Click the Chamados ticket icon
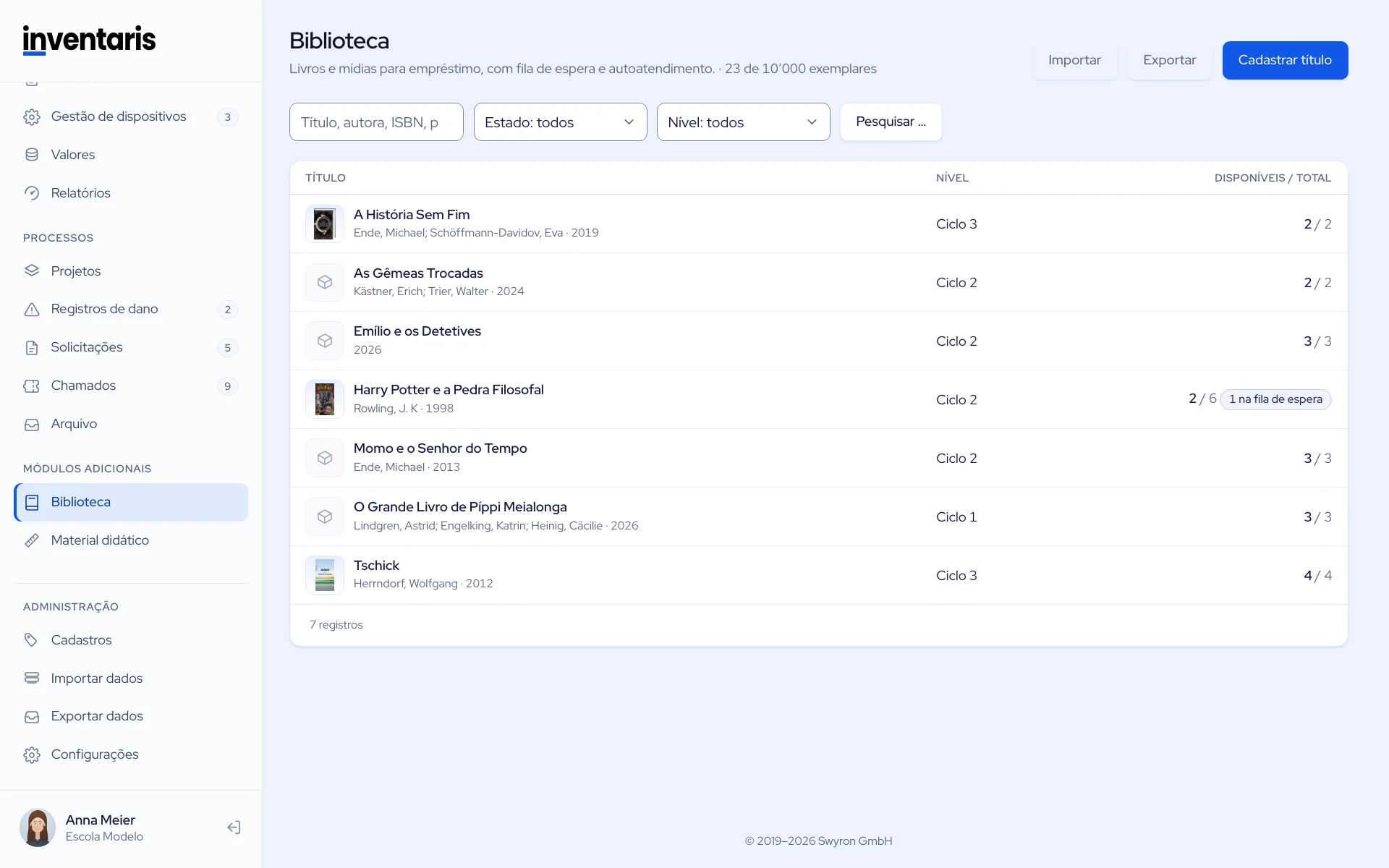1389x868 pixels. (32, 386)
